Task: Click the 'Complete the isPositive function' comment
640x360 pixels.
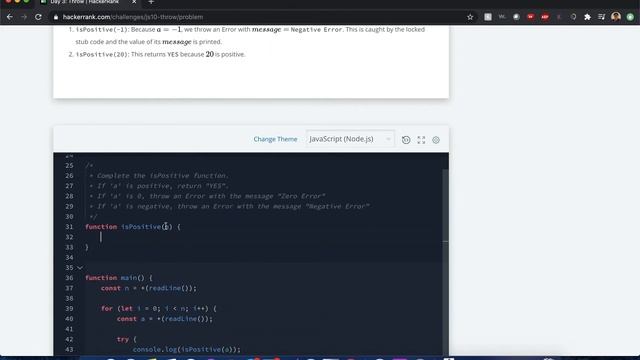Action: pyautogui.click(x=159, y=176)
